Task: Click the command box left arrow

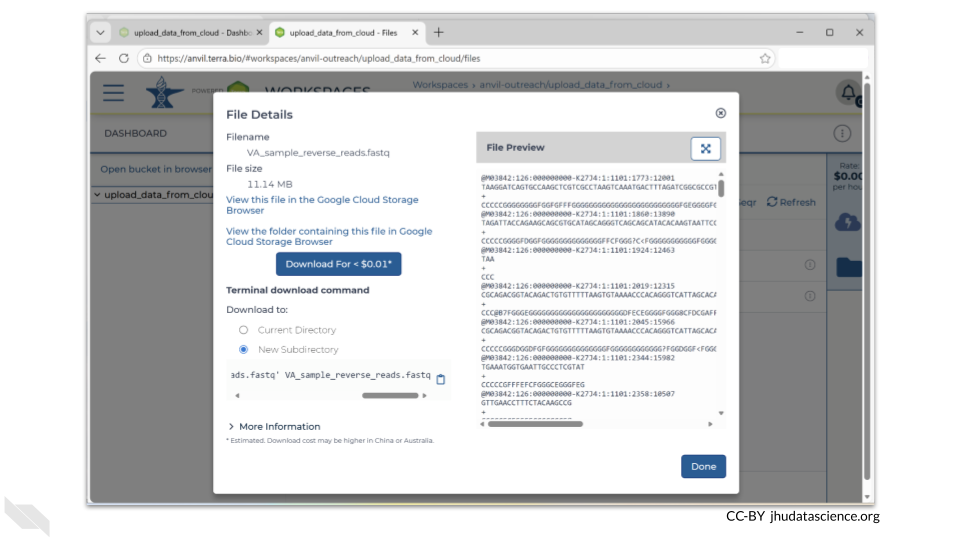Action: (238, 396)
